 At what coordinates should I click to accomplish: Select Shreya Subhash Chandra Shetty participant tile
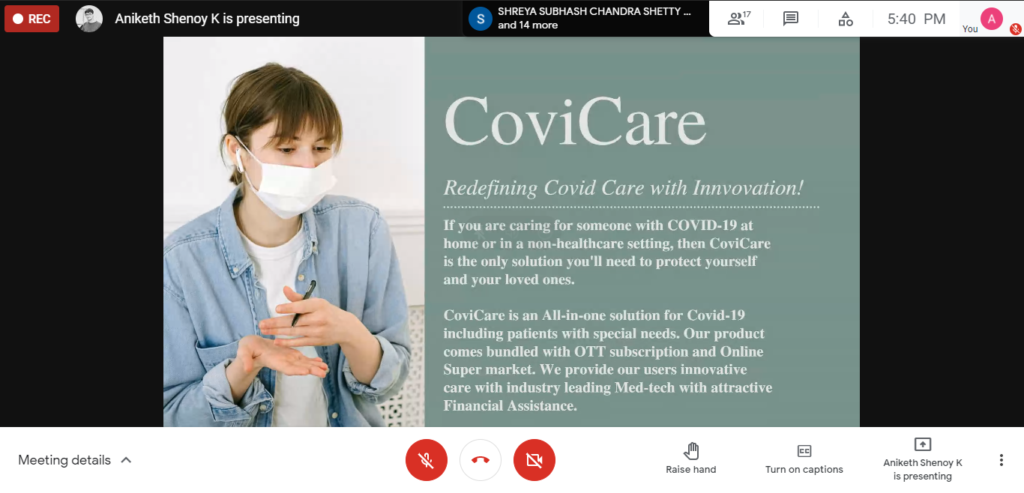click(x=586, y=18)
